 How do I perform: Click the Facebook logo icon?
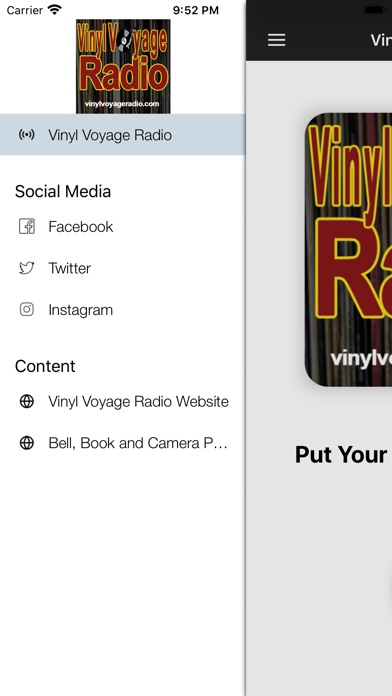pyautogui.click(x=27, y=226)
